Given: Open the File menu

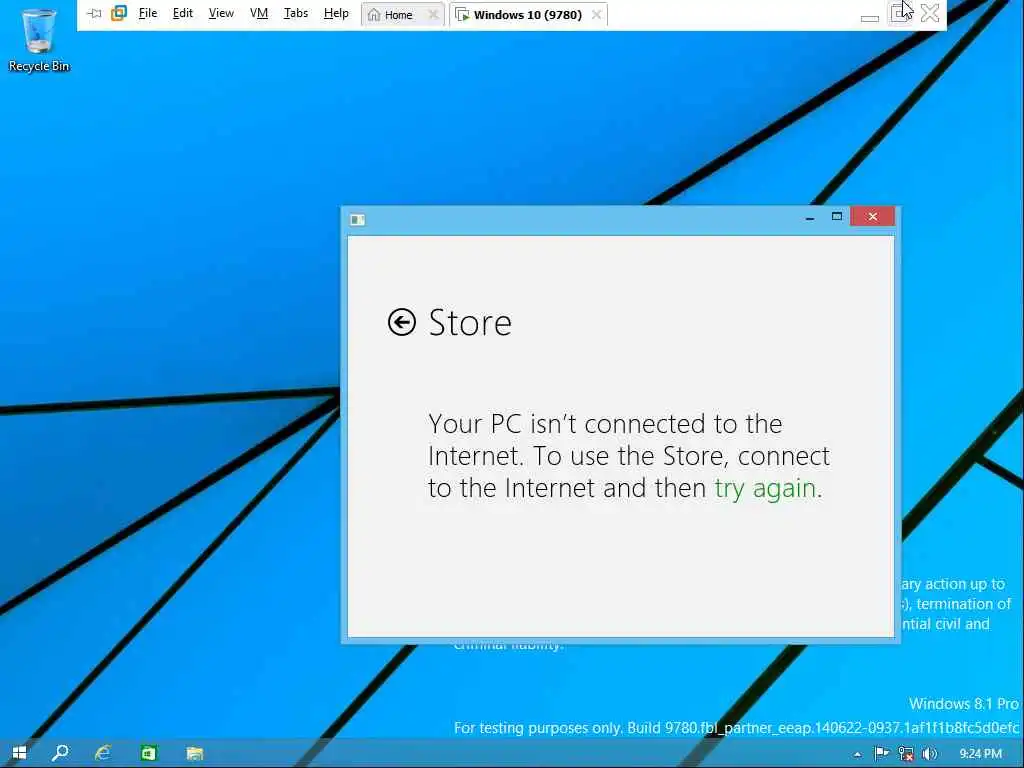Looking at the screenshot, I should (x=148, y=14).
